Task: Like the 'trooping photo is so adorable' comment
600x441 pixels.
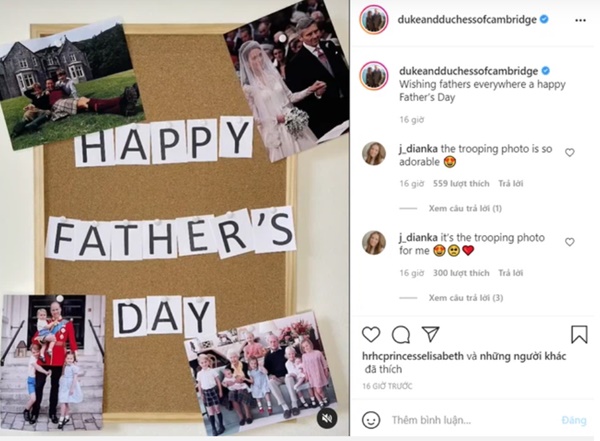Action: point(569,152)
